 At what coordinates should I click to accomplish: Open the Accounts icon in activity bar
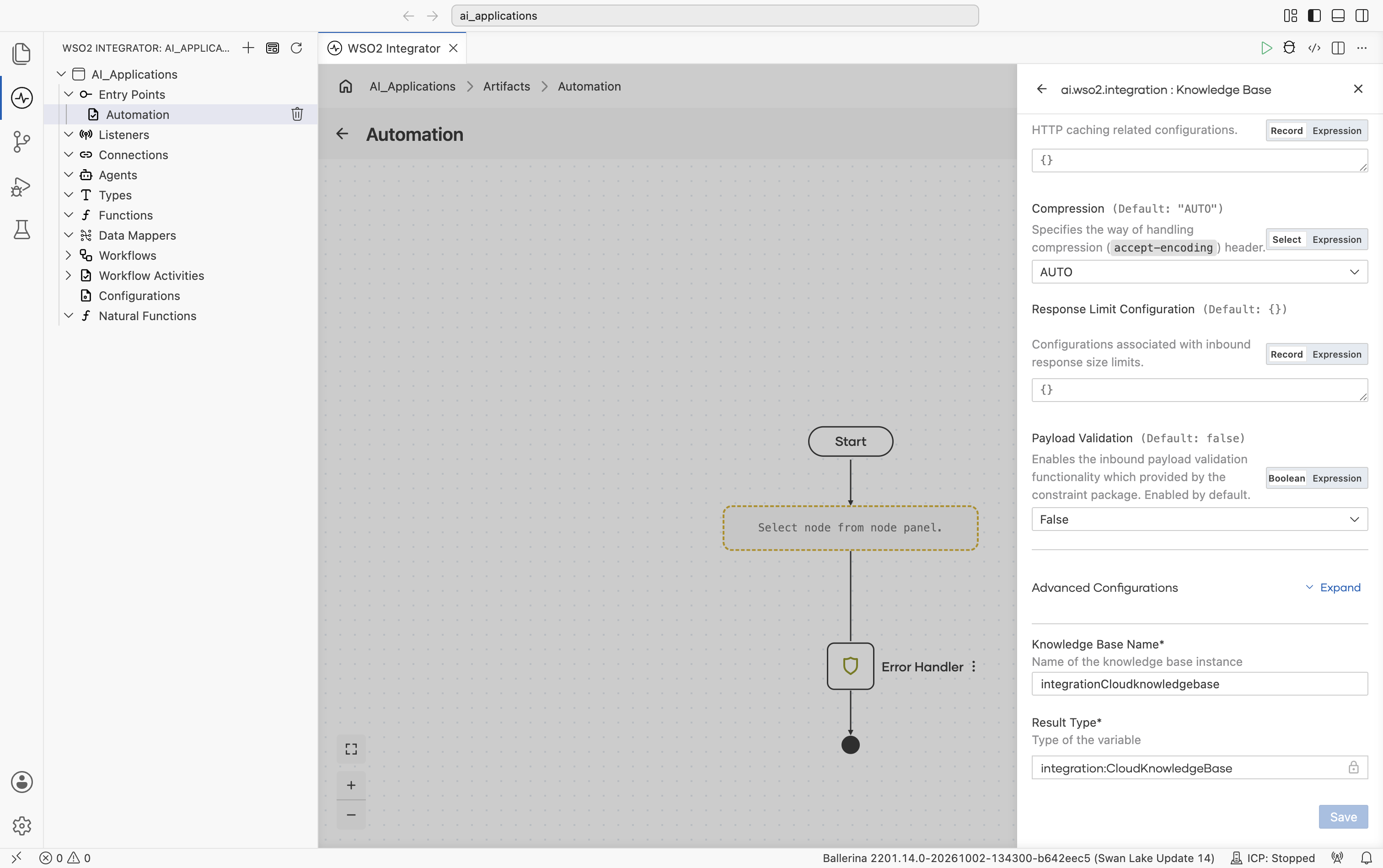coord(22,782)
